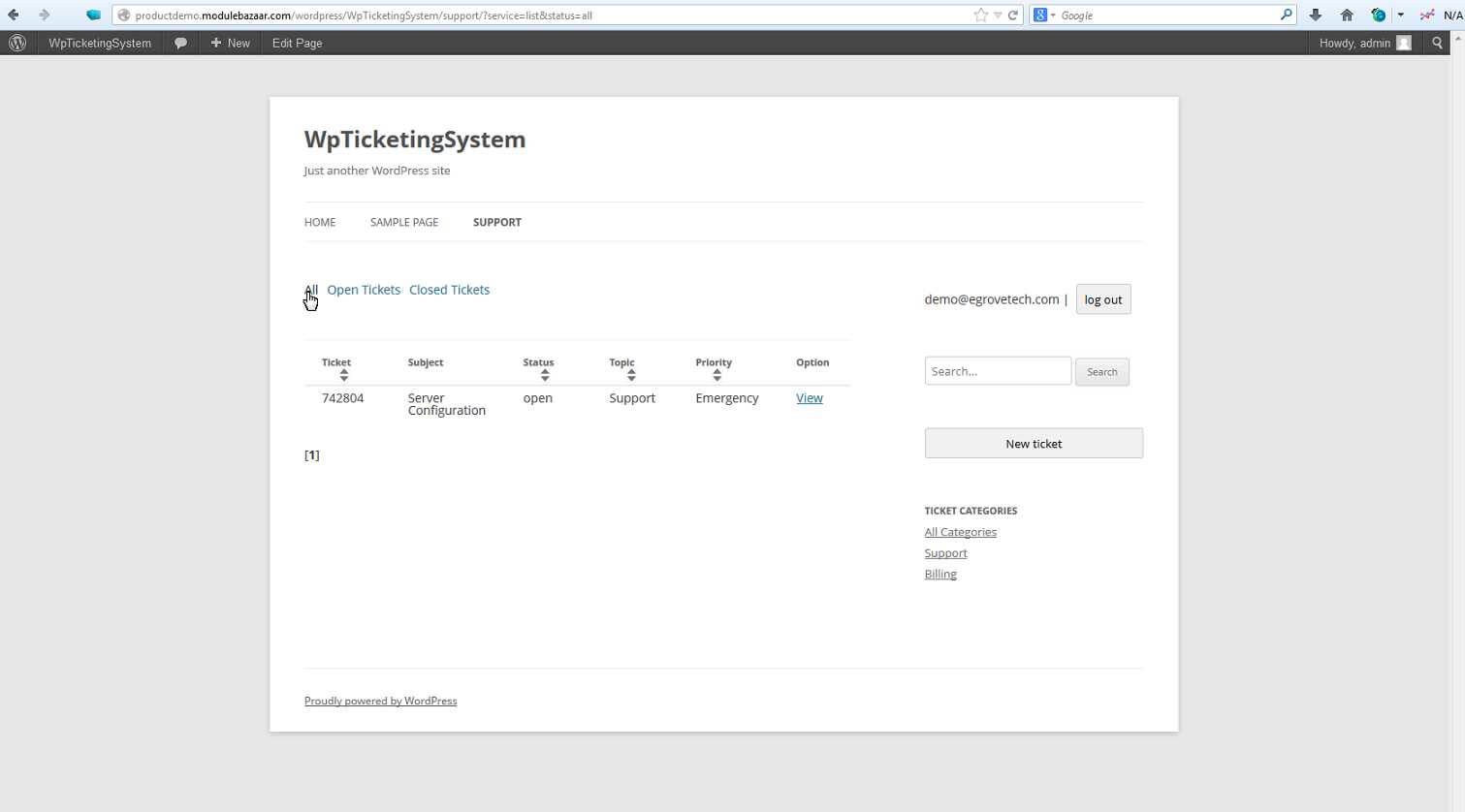Image resolution: width=1465 pixels, height=812 pixels.
Task: Bookmark this page with the star icon
Action: coord(980,15)
